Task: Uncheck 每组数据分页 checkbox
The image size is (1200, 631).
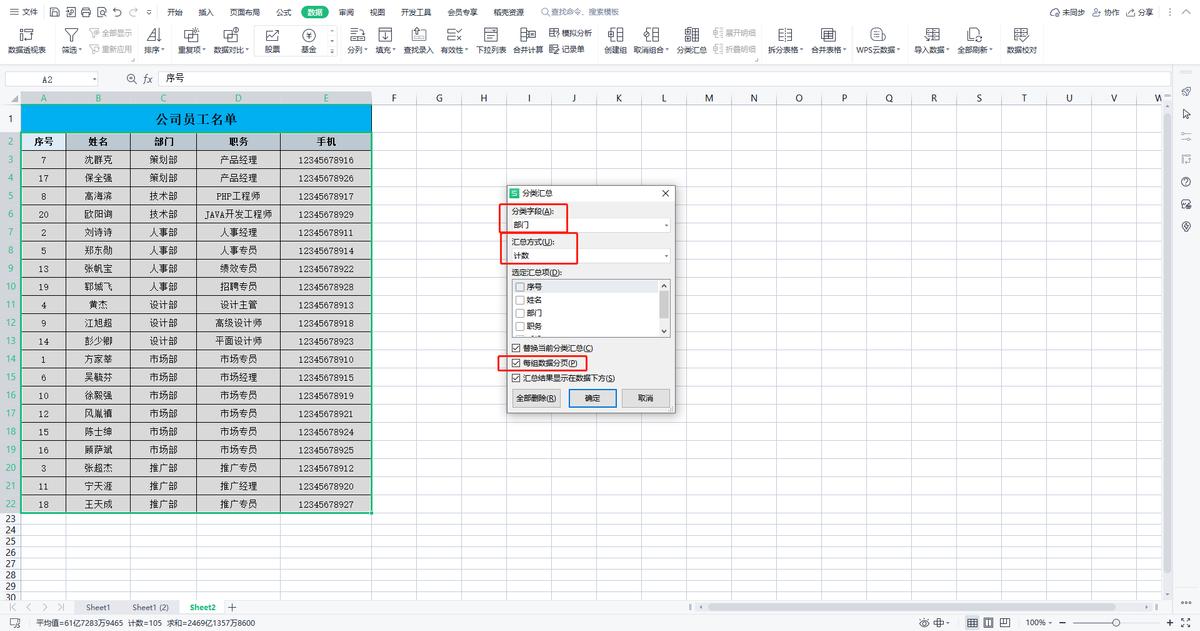Action: tap(516, 362)
